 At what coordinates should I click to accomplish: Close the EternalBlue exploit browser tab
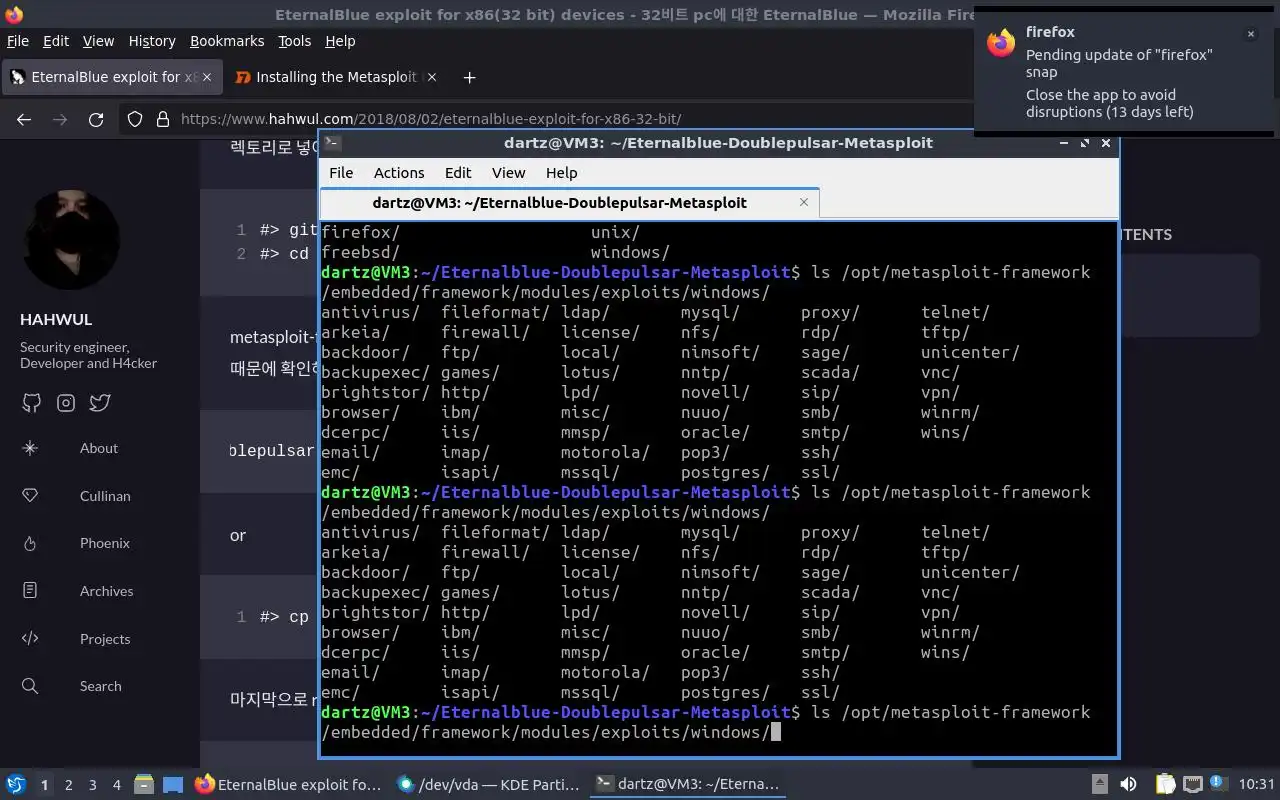[207, 77]
